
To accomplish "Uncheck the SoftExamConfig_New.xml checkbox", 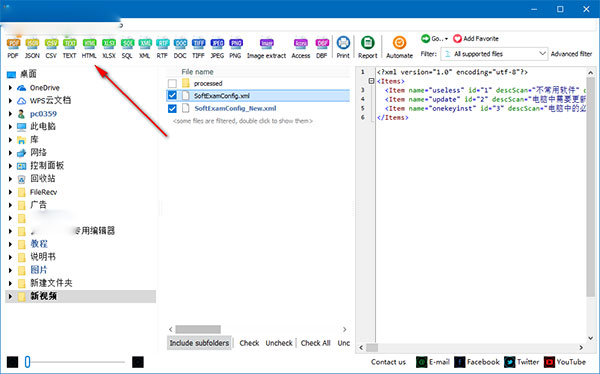I will coord(172,109).
